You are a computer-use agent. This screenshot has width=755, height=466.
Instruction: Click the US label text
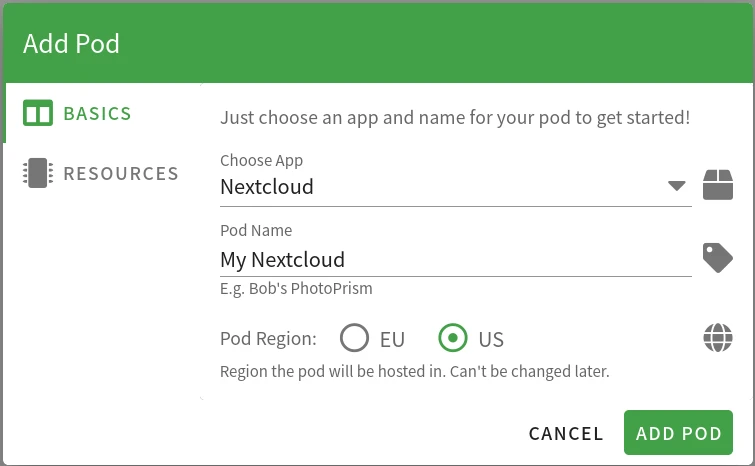click(490, 339)
